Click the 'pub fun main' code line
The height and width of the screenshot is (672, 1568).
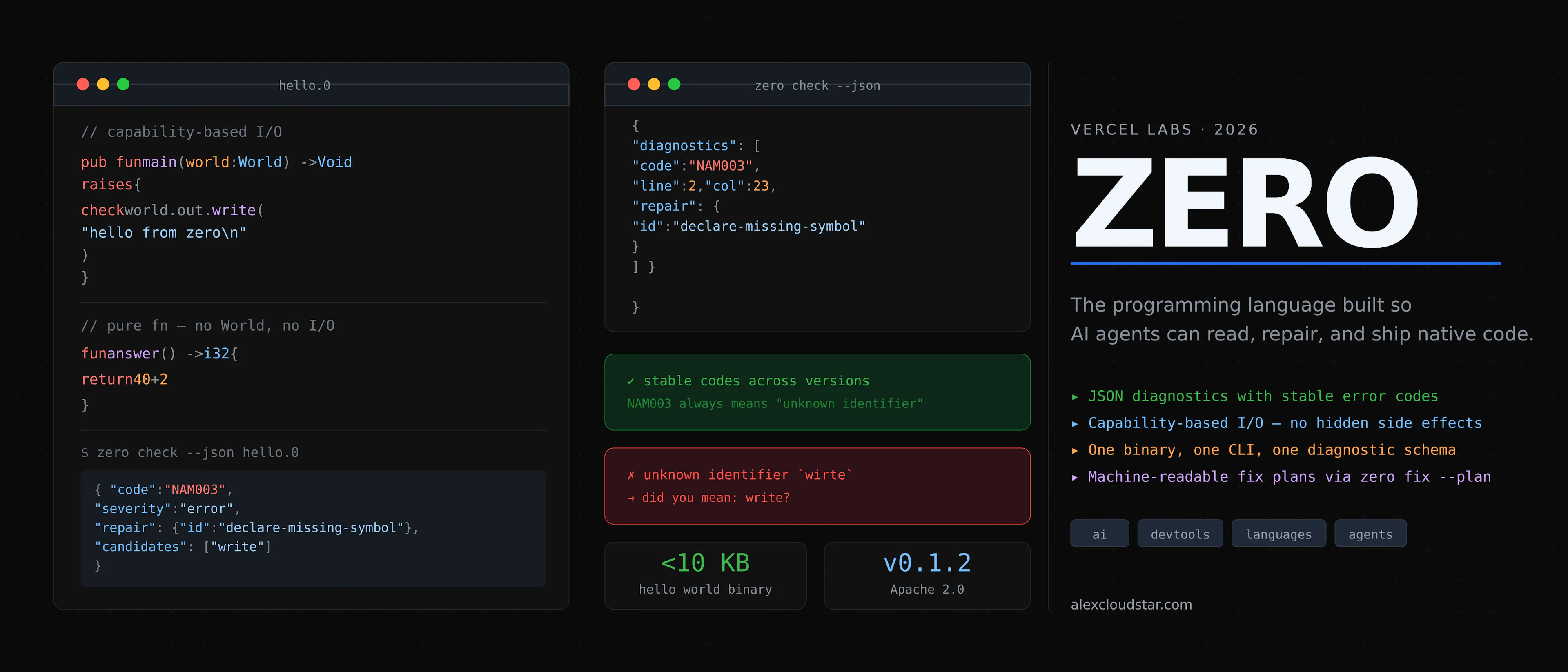click(x=216, y=162)
